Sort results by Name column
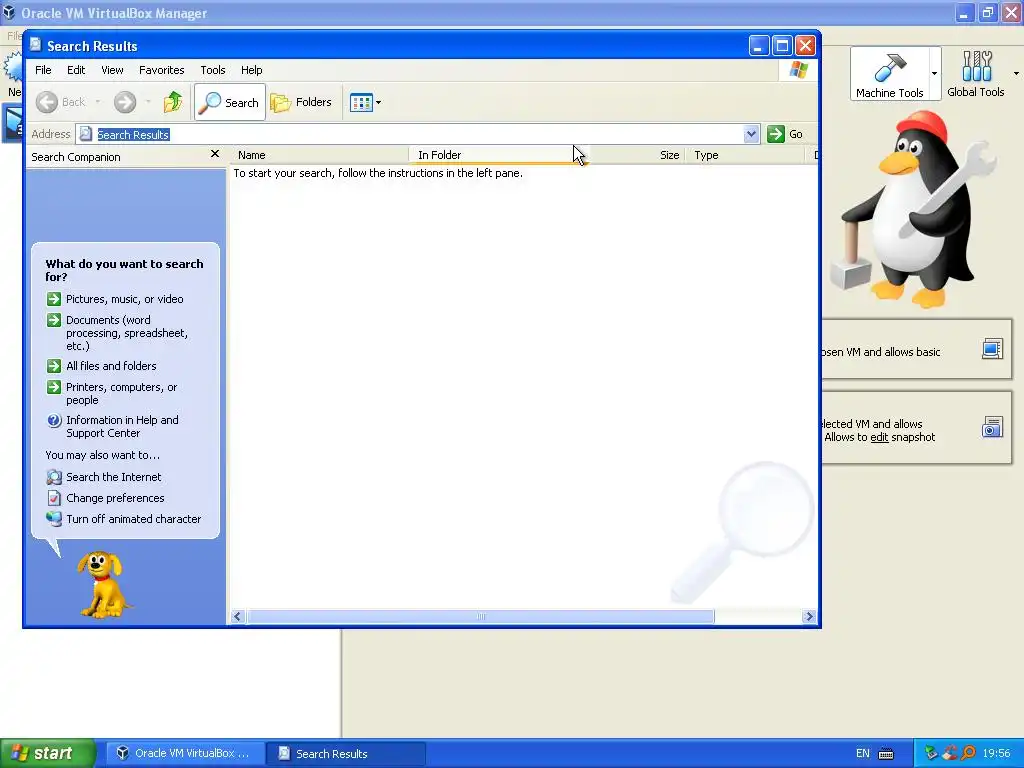This screenshot has width=1024, height=768. (x=319, y=155)
